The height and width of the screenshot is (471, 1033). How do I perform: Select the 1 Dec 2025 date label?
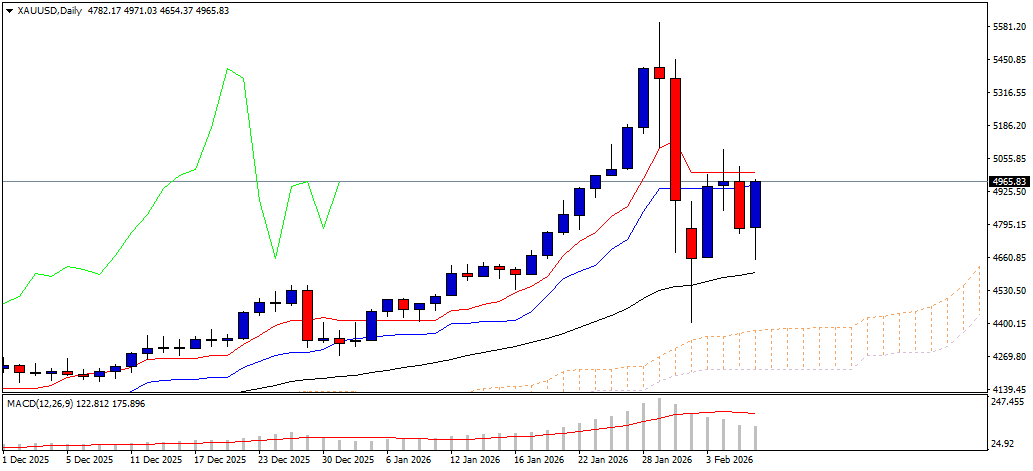tap(24, 458)
